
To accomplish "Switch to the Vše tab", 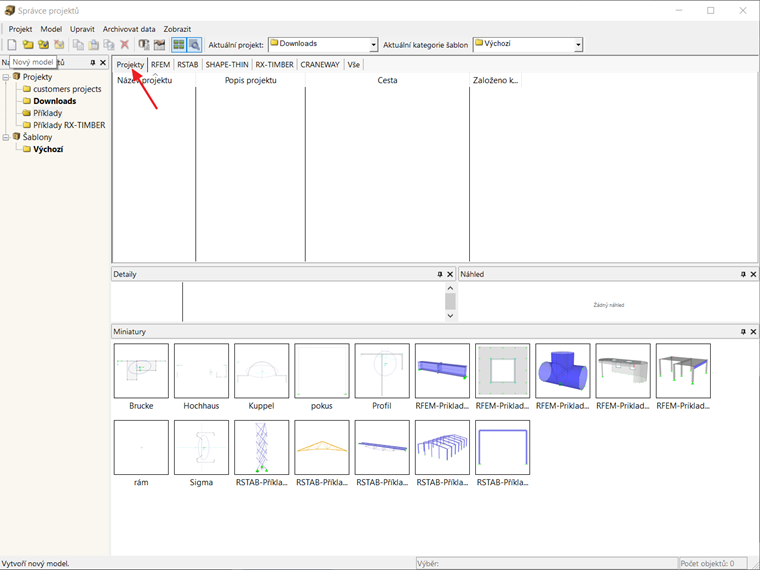I will coord(353,64).
